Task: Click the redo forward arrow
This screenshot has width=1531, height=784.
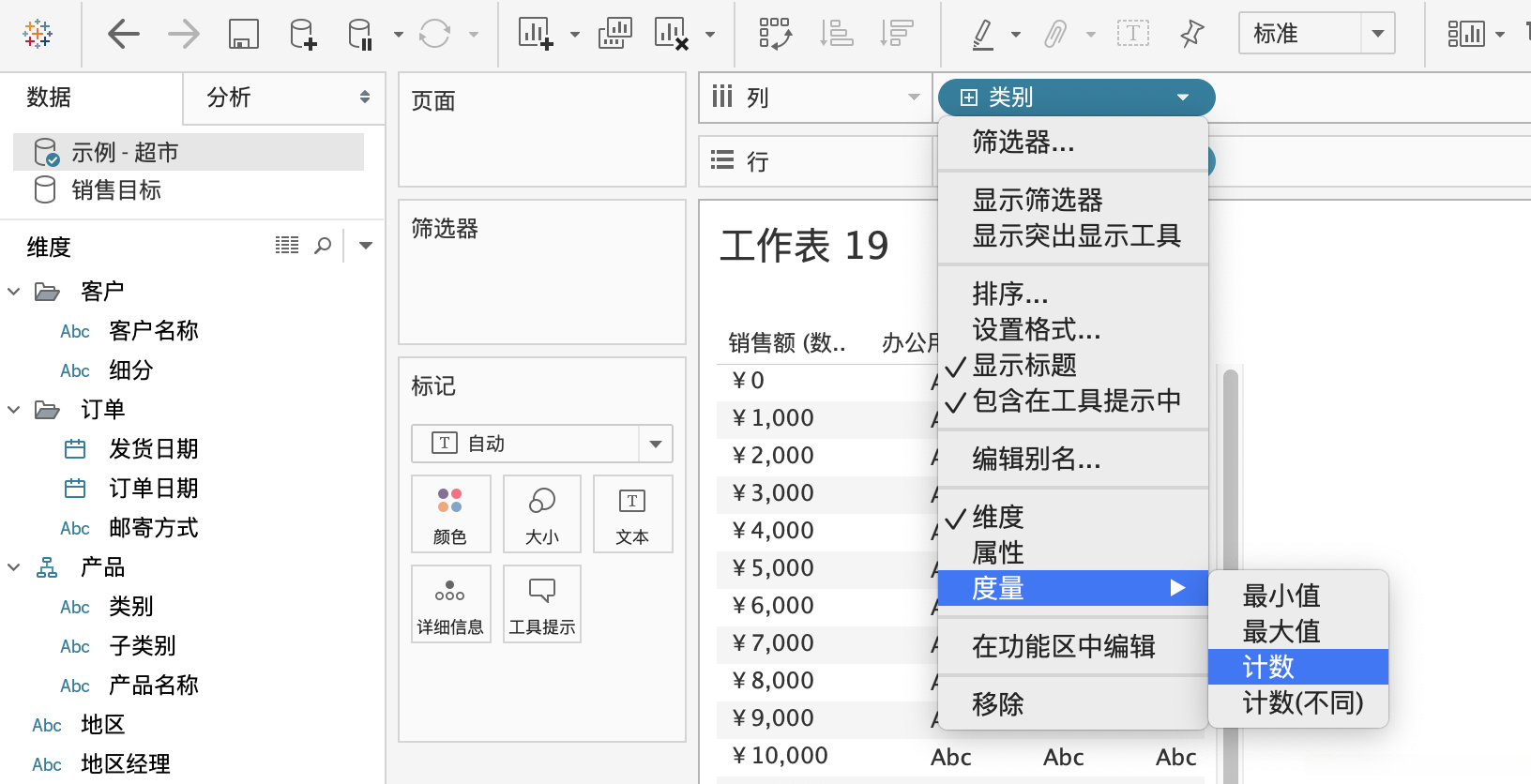Action: click(184, 35)
